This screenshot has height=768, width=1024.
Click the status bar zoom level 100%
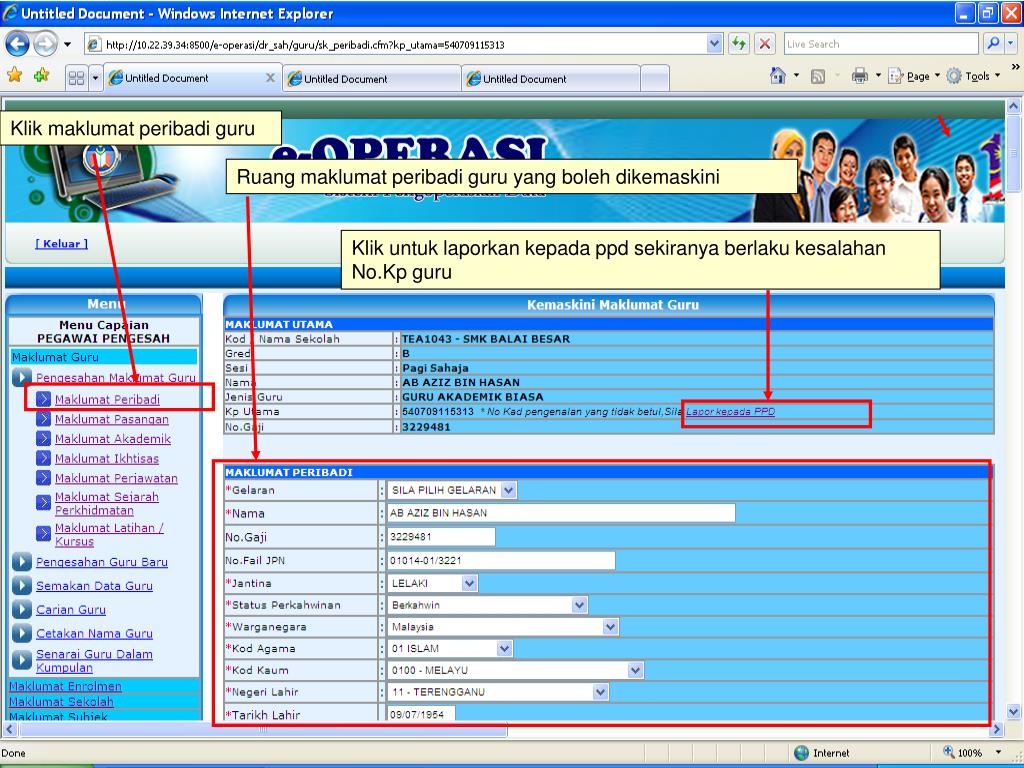click(x=970, y=753)
